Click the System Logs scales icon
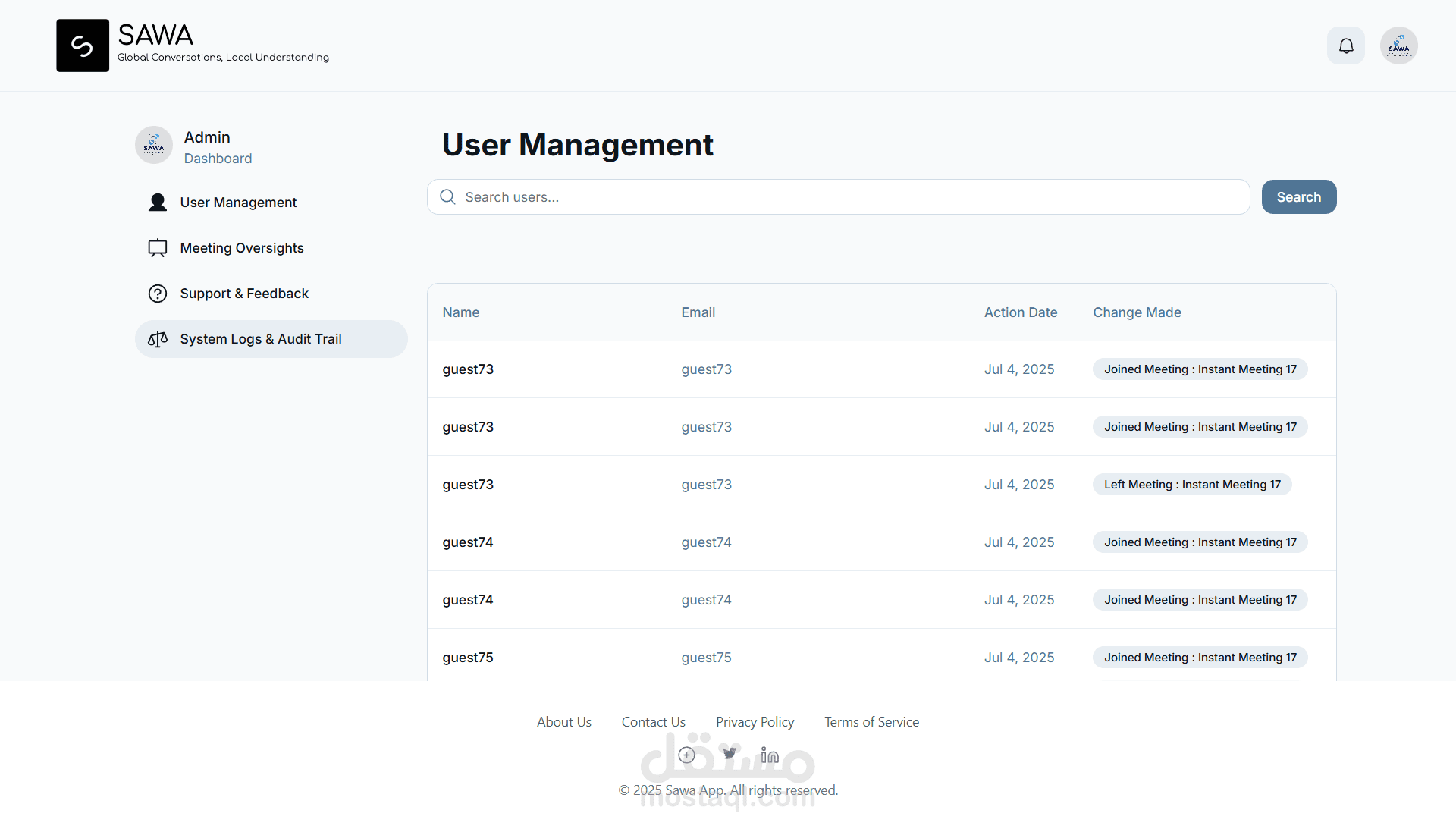Viewport: 1456px width, 829px height. coord(158,339)
